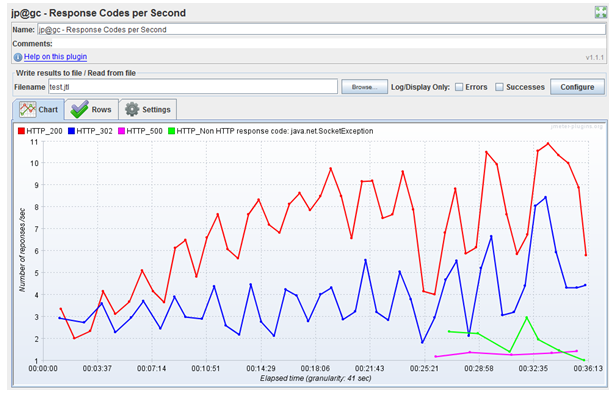Image resolution: width=615 pixels, height=393 pixels.
Task: Click the HTTP_500 legend label
Action: [145, 131]
